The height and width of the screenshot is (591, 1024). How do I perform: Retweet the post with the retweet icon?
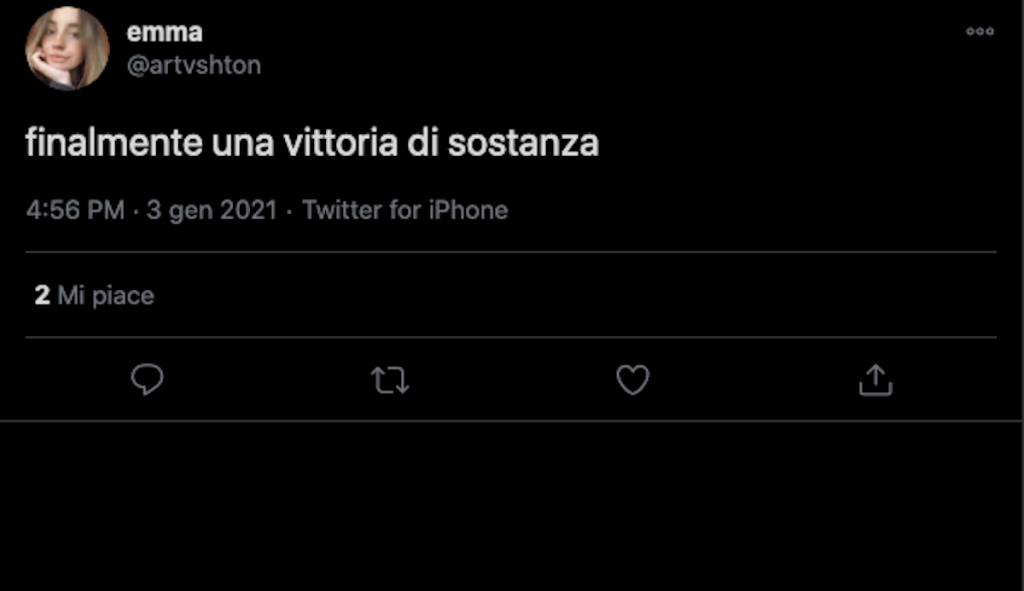point(390,380)
